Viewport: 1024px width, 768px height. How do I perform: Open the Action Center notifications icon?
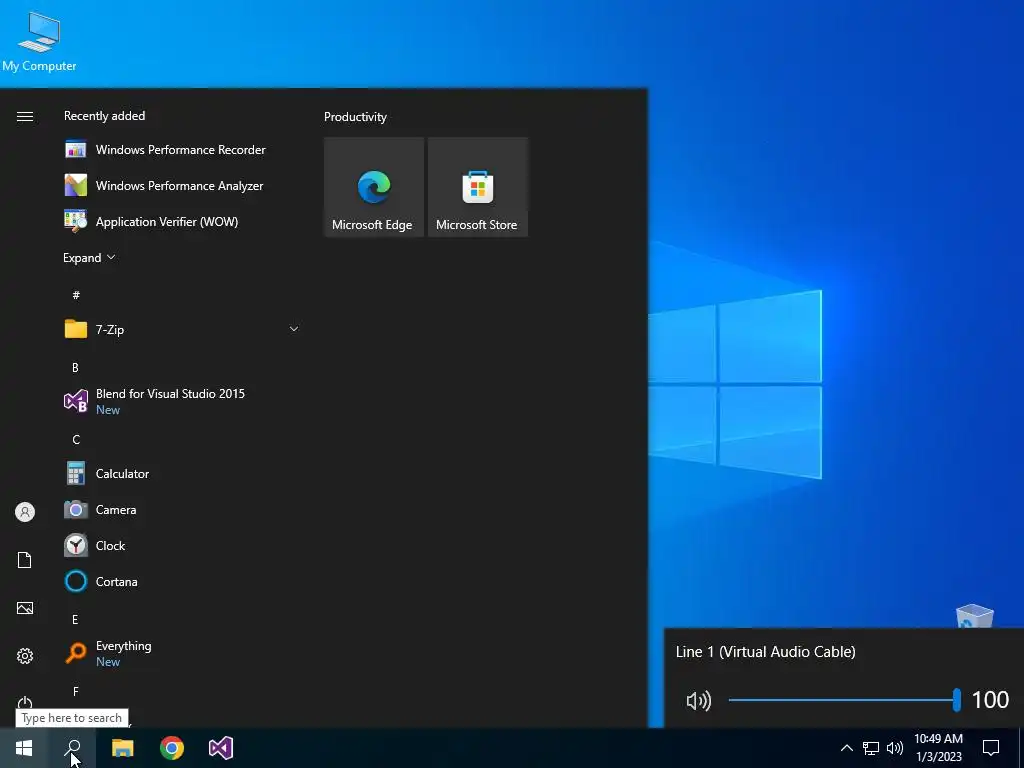(991, 748)
